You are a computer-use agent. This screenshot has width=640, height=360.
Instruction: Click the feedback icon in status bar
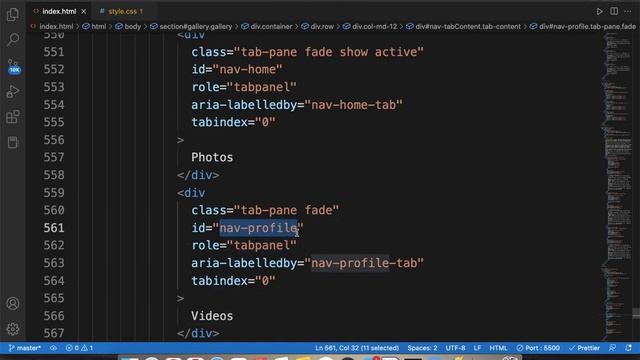(612, 348)
